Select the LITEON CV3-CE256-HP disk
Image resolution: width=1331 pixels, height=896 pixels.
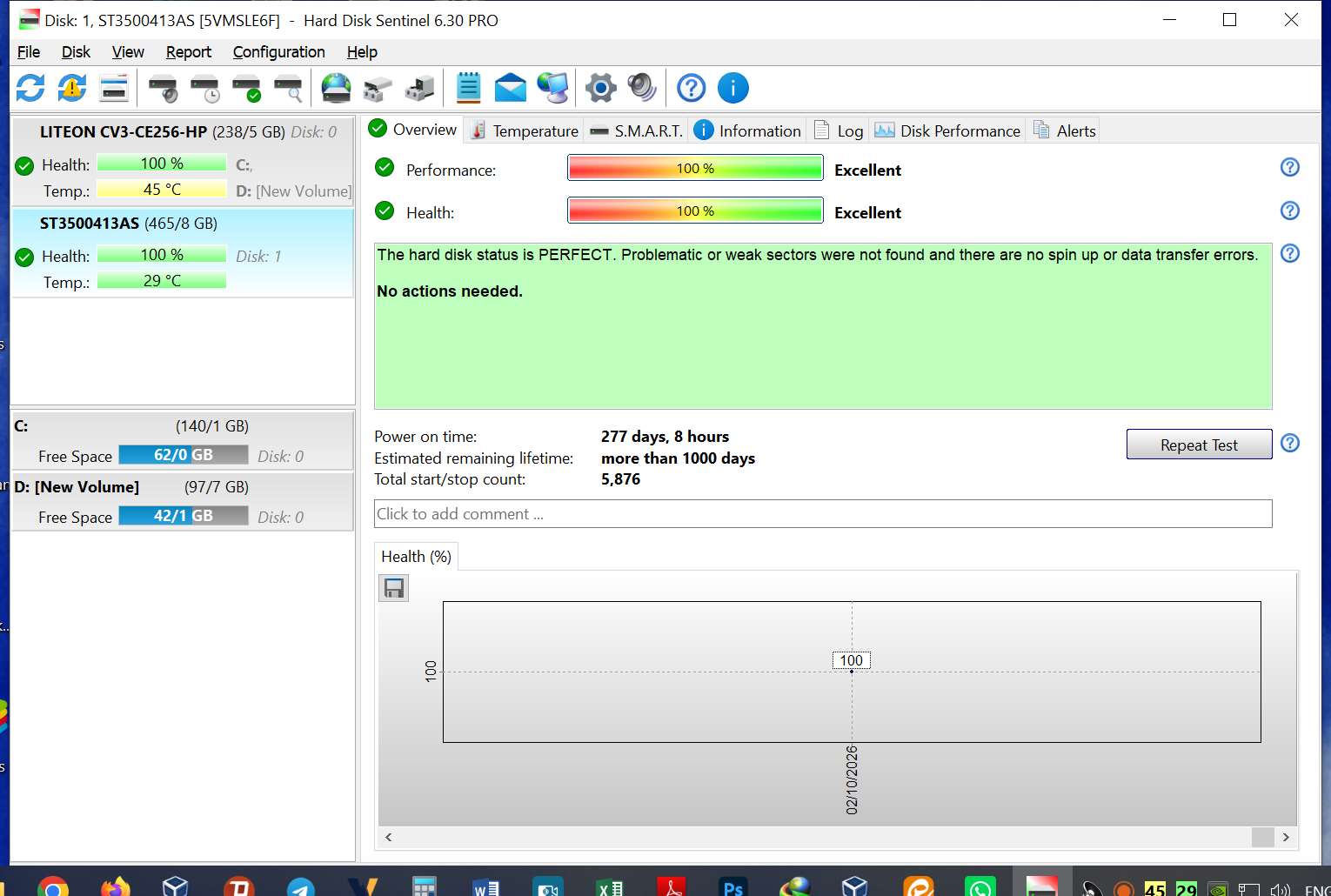coord(183,162)
